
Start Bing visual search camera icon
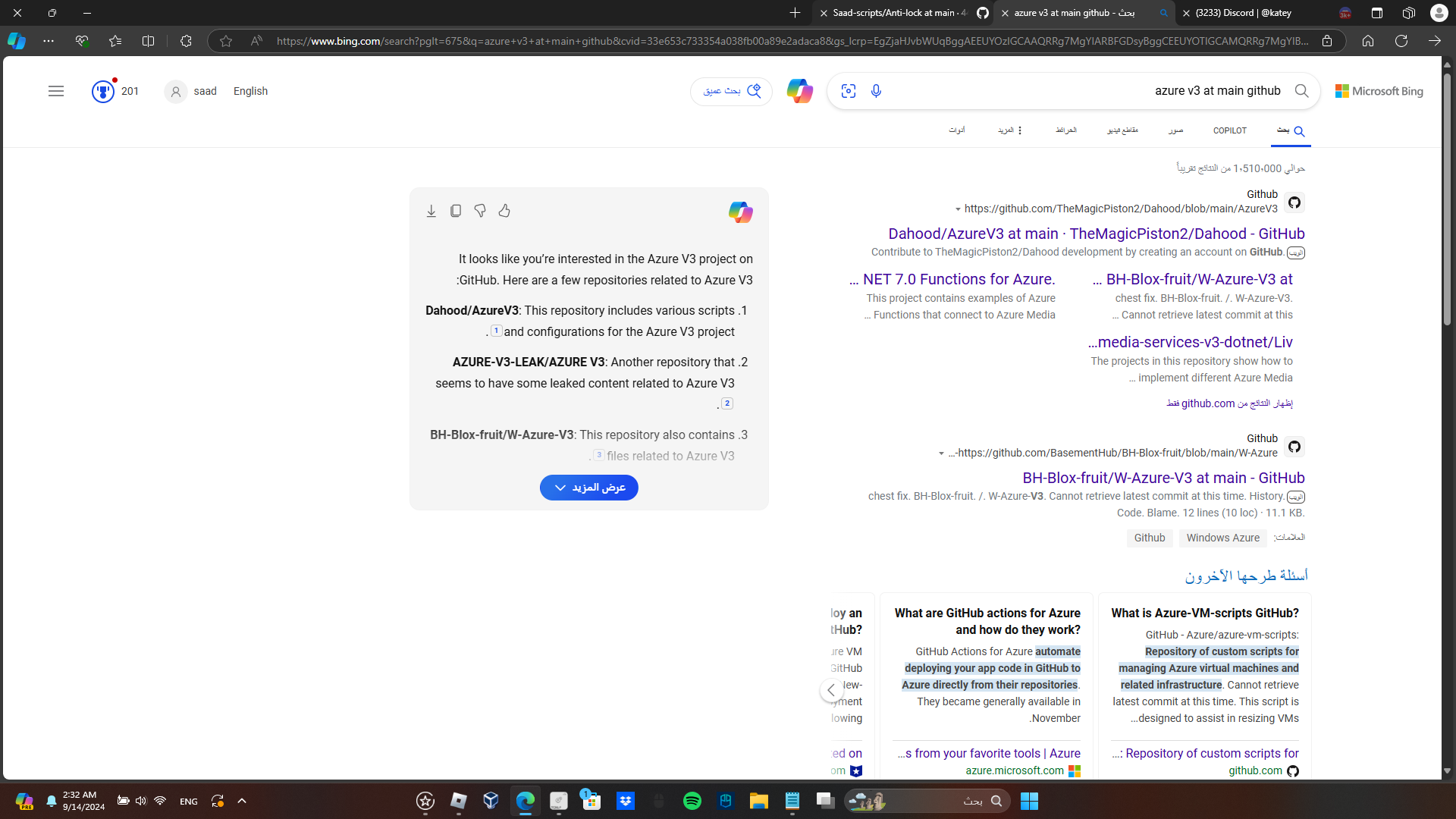pyautogui.click(x=849, y=91)
